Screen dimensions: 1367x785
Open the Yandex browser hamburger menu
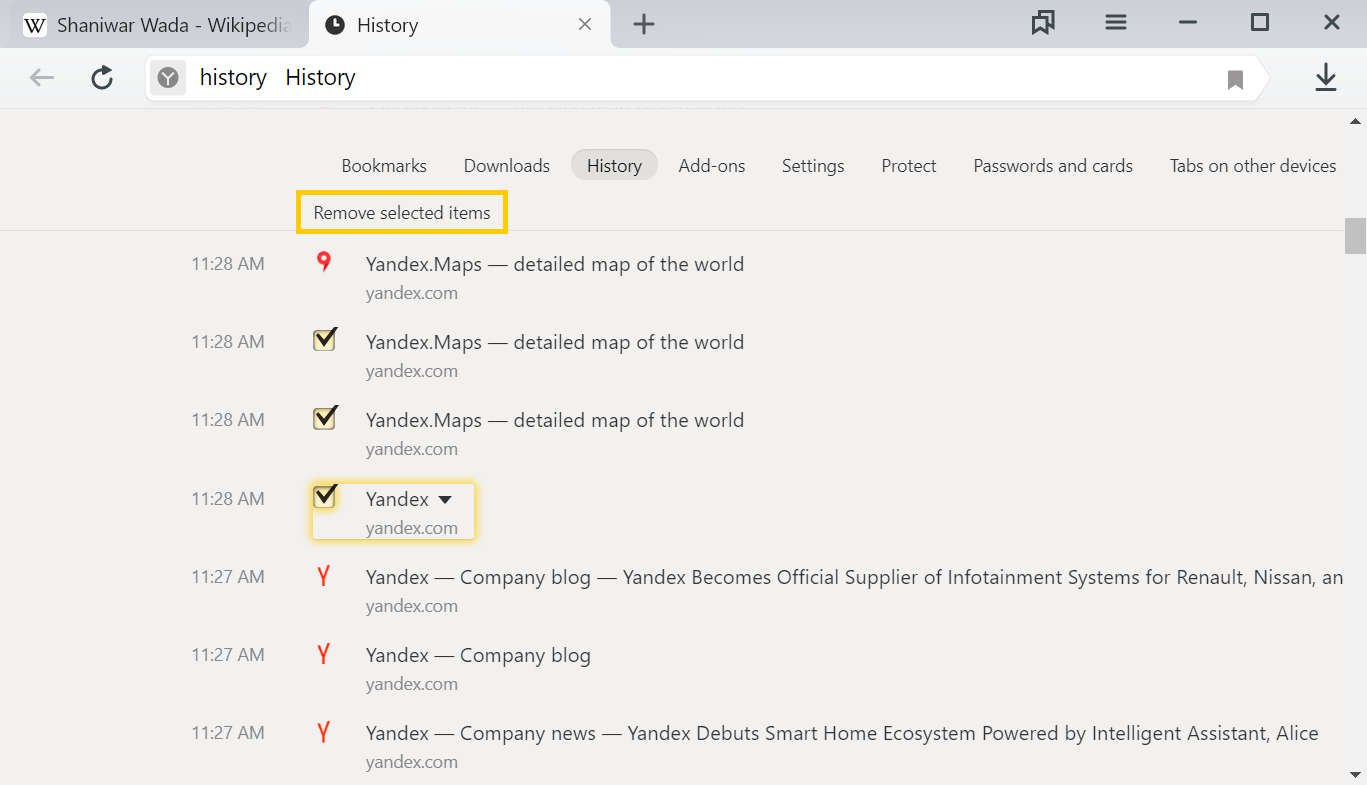click(1116, 22)
